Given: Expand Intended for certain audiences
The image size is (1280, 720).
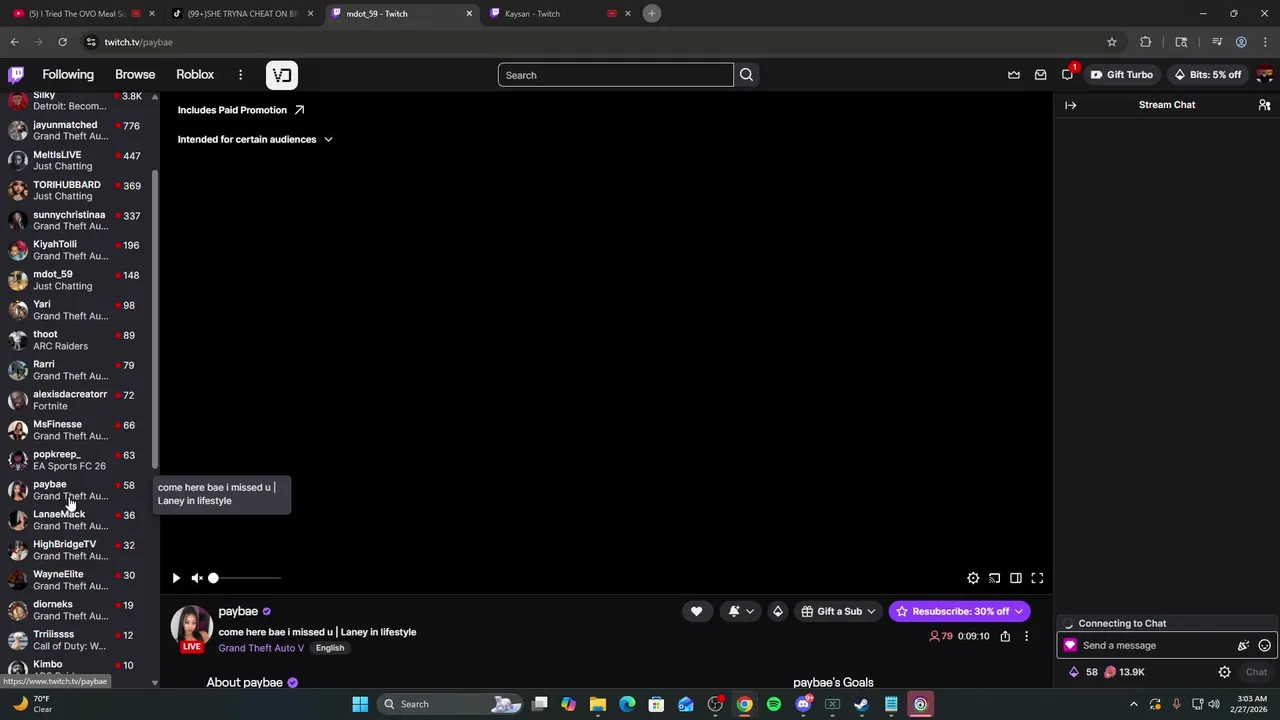Looking at the screenshot, I should click(255, 139).
